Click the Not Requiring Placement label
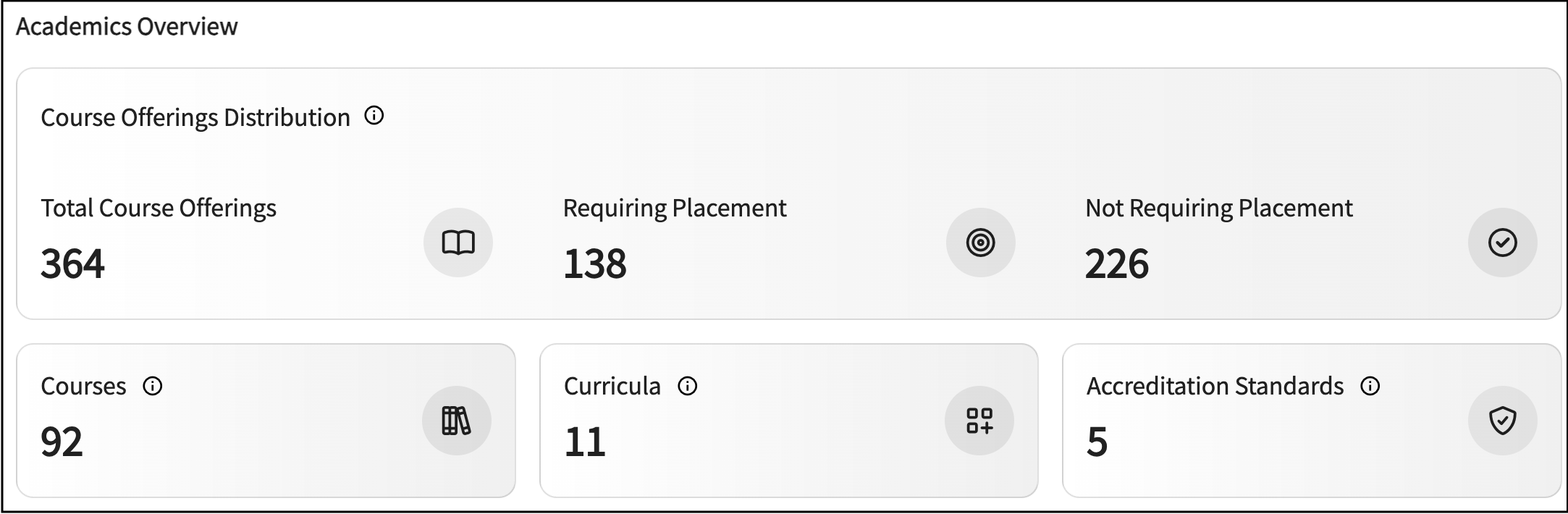Screen dimensions: 1568x514 (1218, 208)
